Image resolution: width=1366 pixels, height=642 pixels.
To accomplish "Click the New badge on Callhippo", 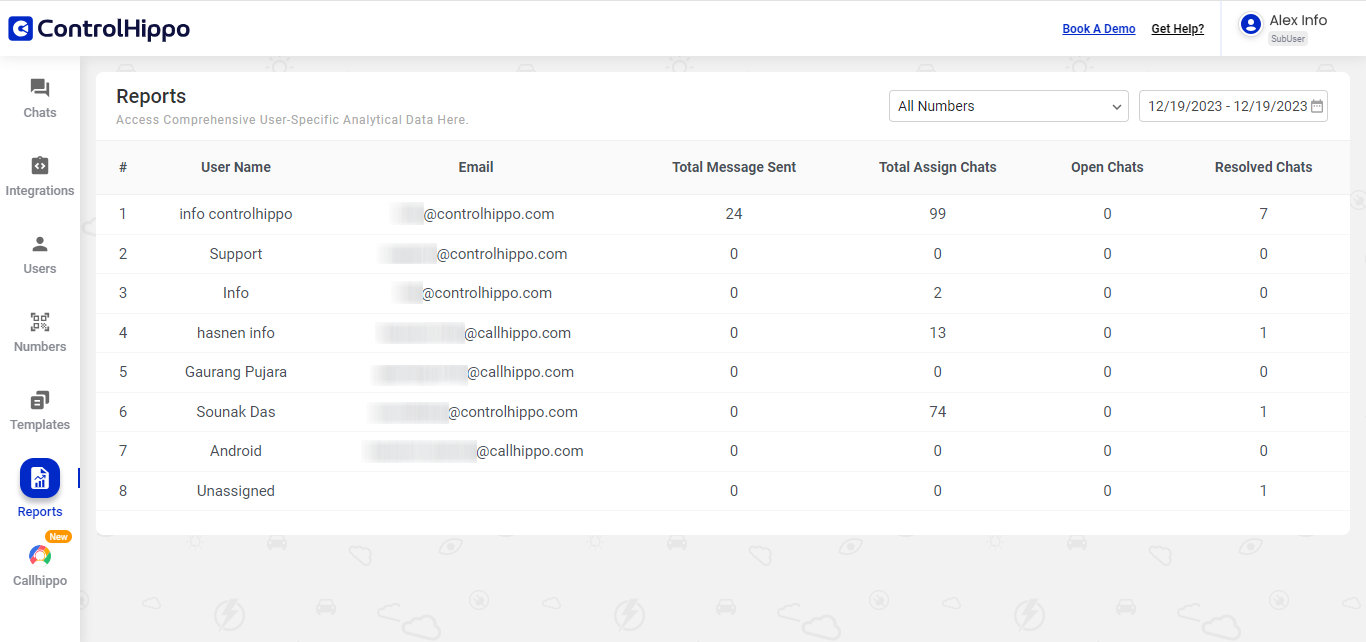I will pos(57,536).
